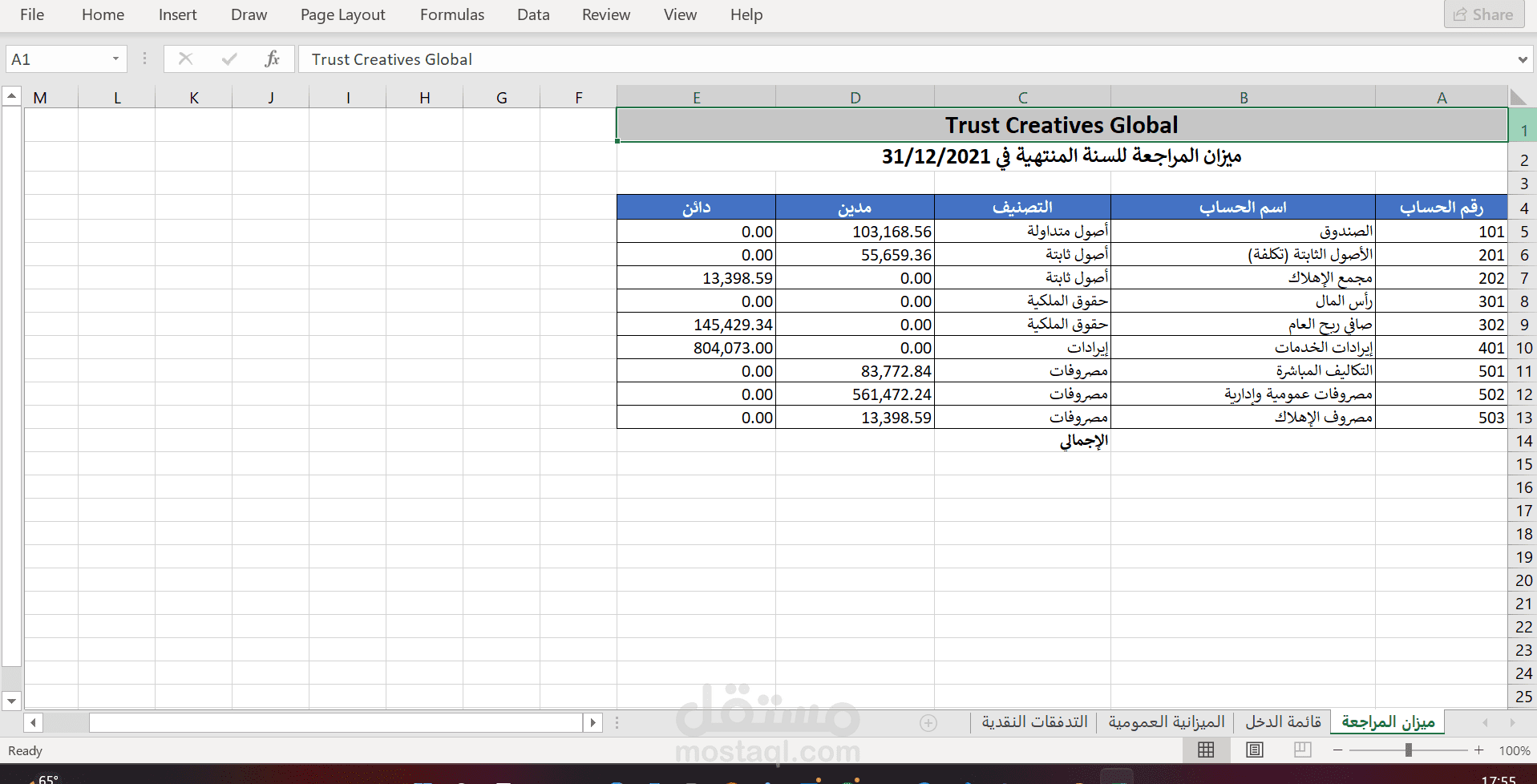This screenshot has width=1537, height=784.
Task: Select the دائن column header cell
Action: click(x=697, y=208)
